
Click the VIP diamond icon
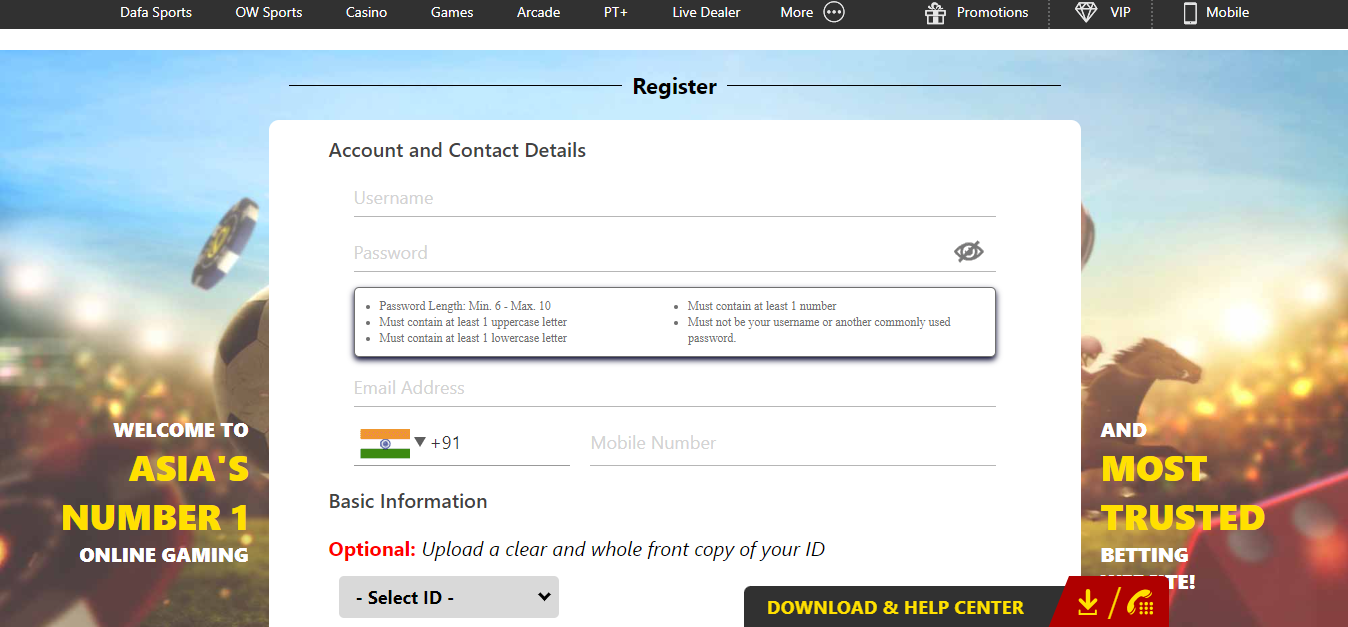tap(1086, 13)
